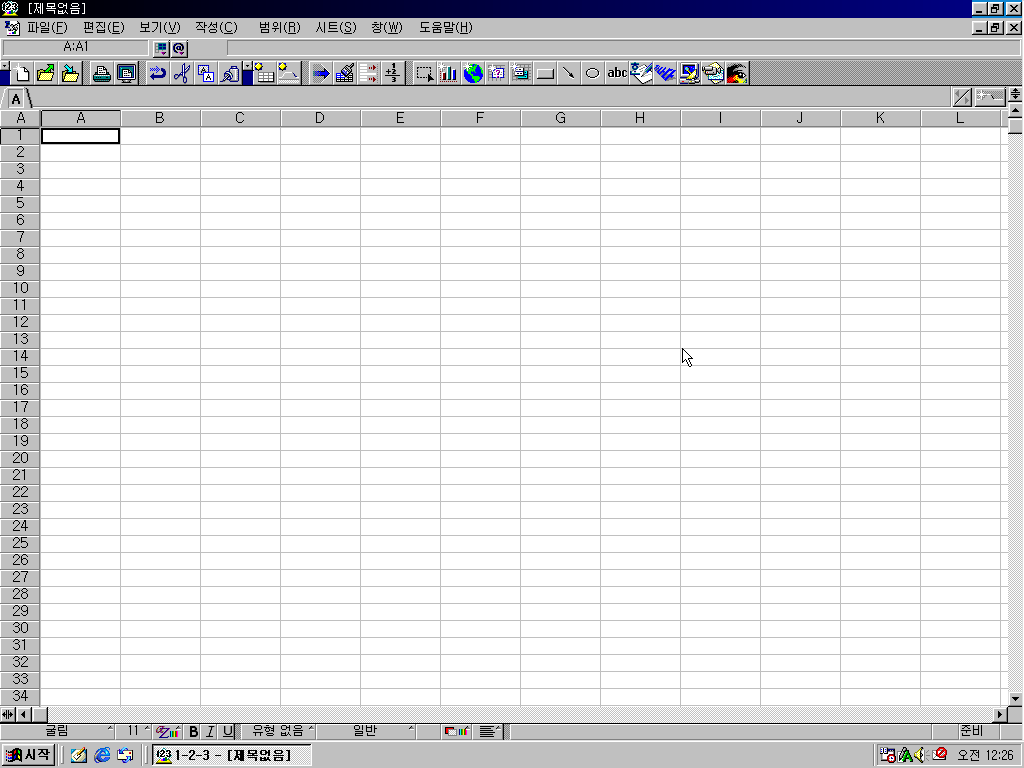The image size is (1024, 768).
Task: Sum values with the 1+2=3 icon
Action: click(x=392, y=73)
